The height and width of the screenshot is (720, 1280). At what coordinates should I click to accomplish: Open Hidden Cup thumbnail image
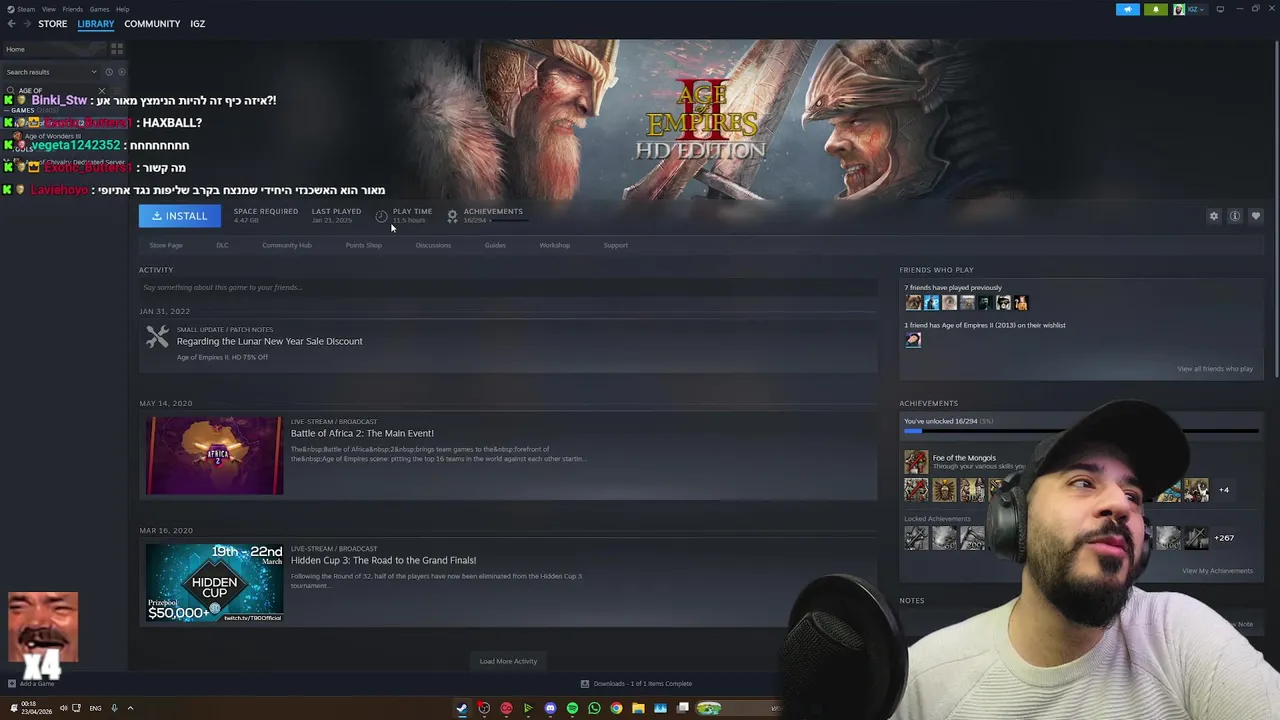(x=215, y=583)
